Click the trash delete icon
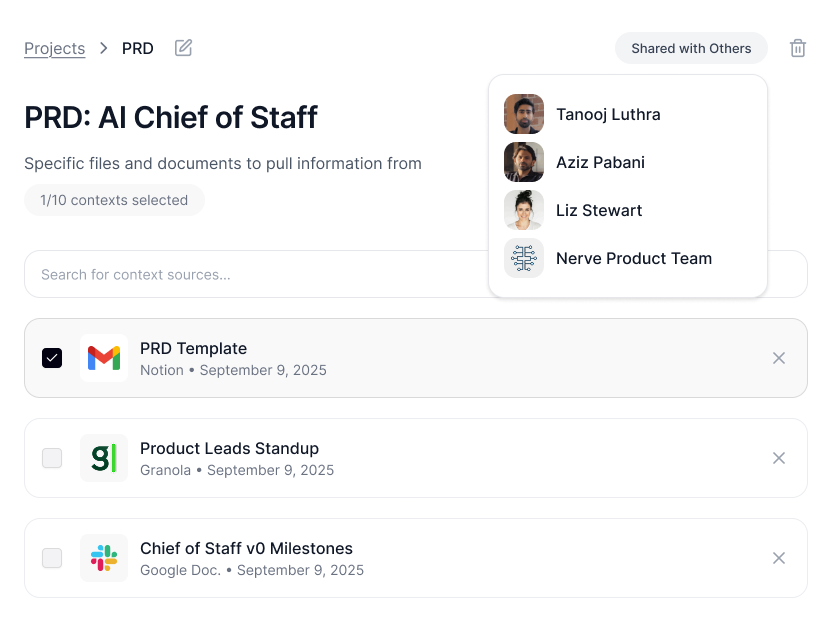832x630 pixels. point(798,48)
